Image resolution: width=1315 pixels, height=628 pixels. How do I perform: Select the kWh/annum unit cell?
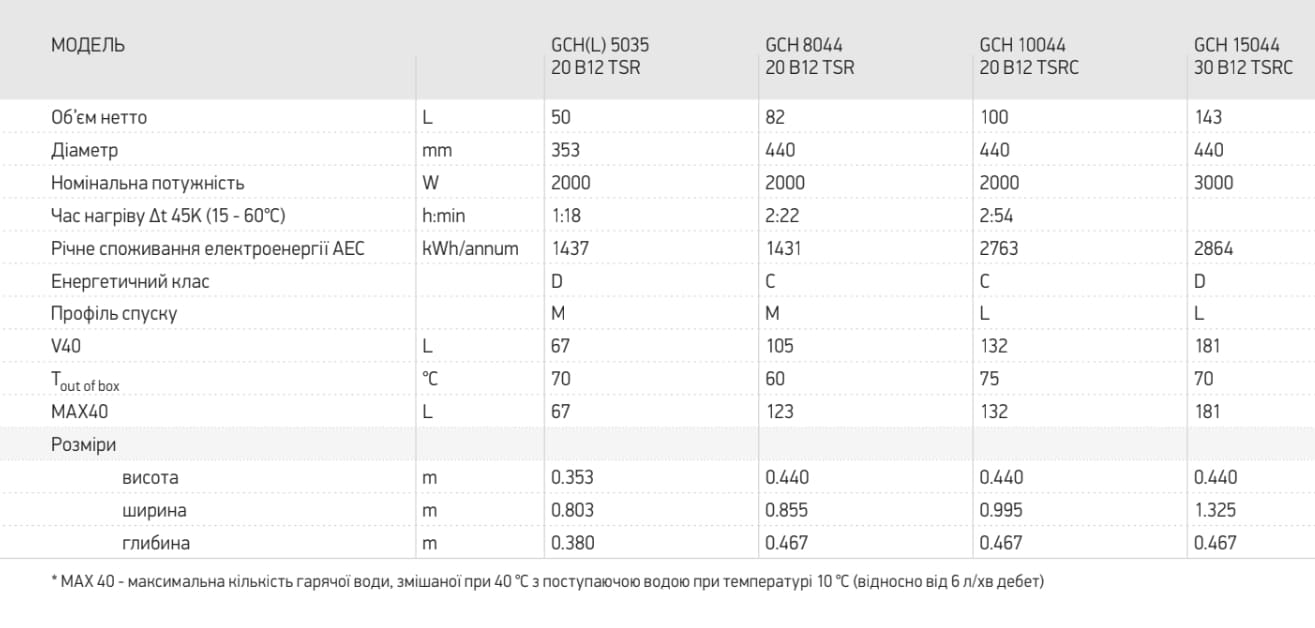[x=470, y=249]
